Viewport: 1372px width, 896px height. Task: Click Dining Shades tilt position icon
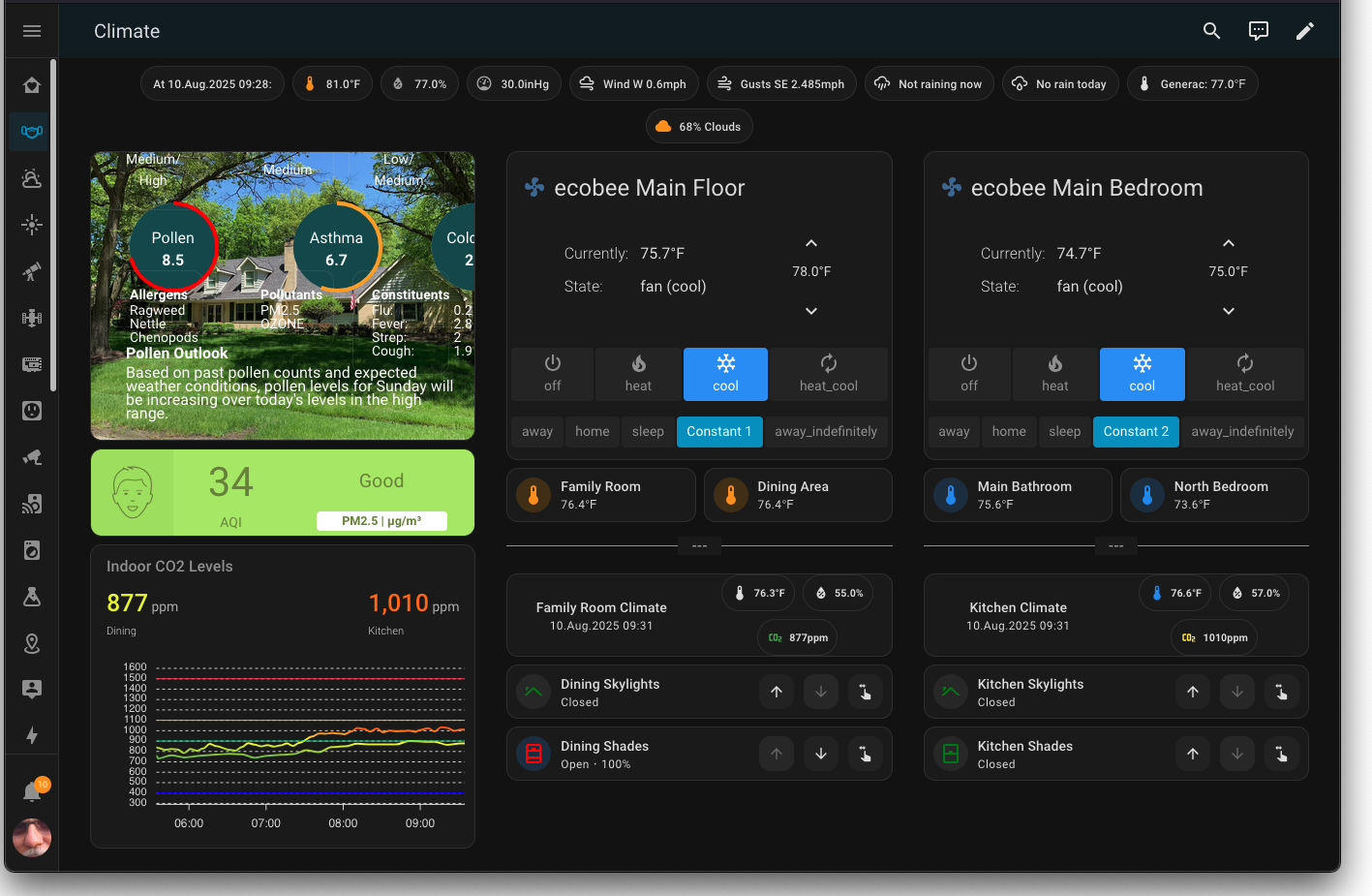click(x=866, y=754)
